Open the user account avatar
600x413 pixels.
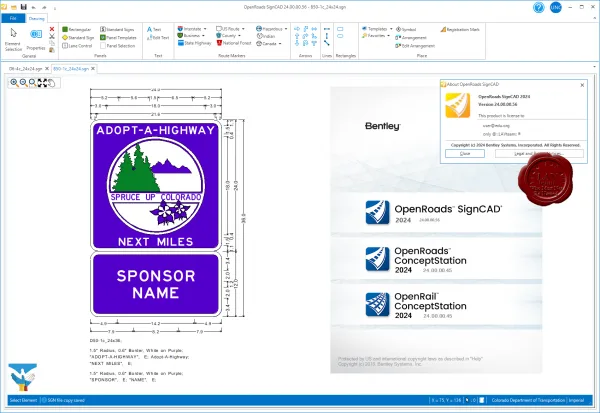(x=556, y=7)
